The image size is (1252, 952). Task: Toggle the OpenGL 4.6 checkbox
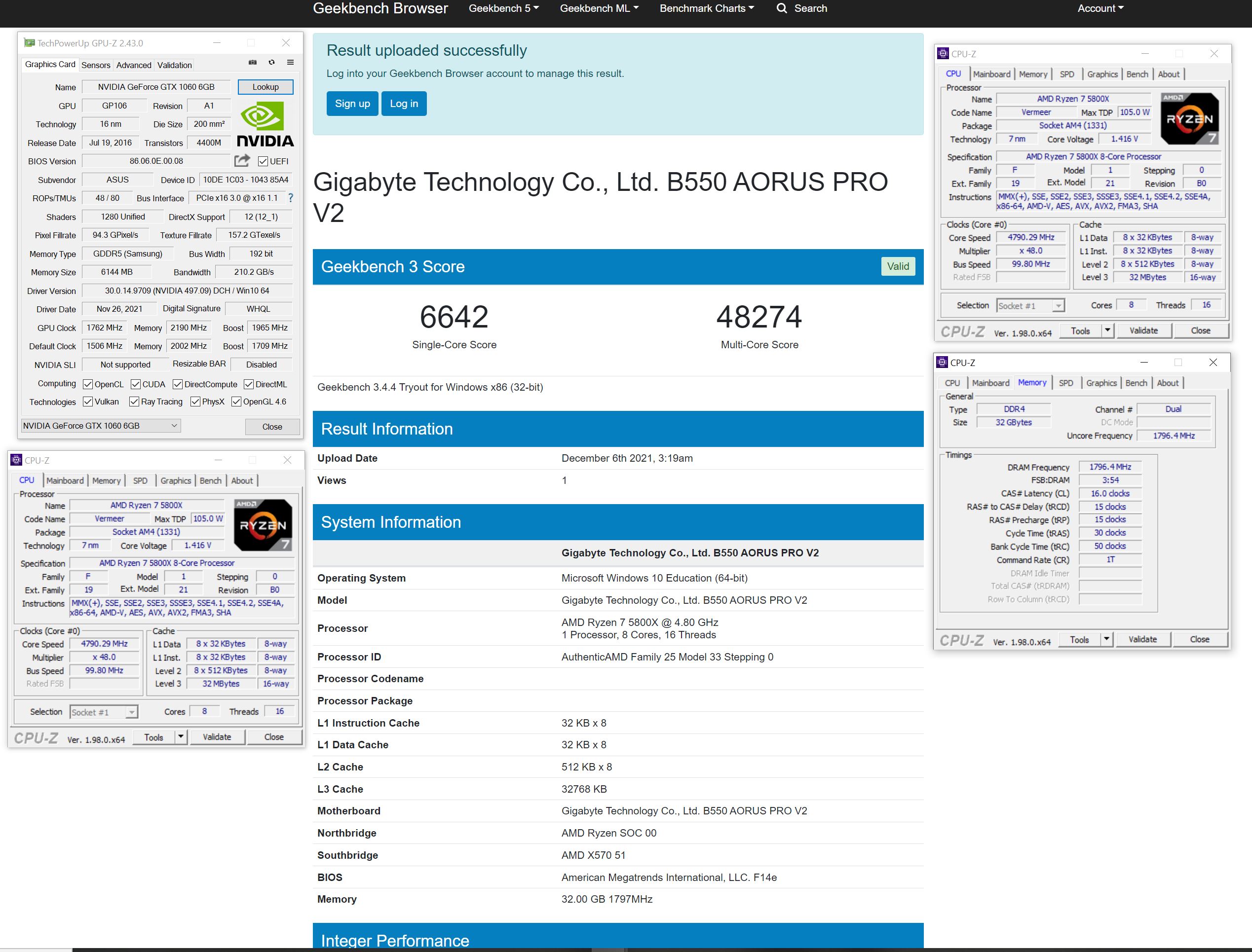(236, 402)
